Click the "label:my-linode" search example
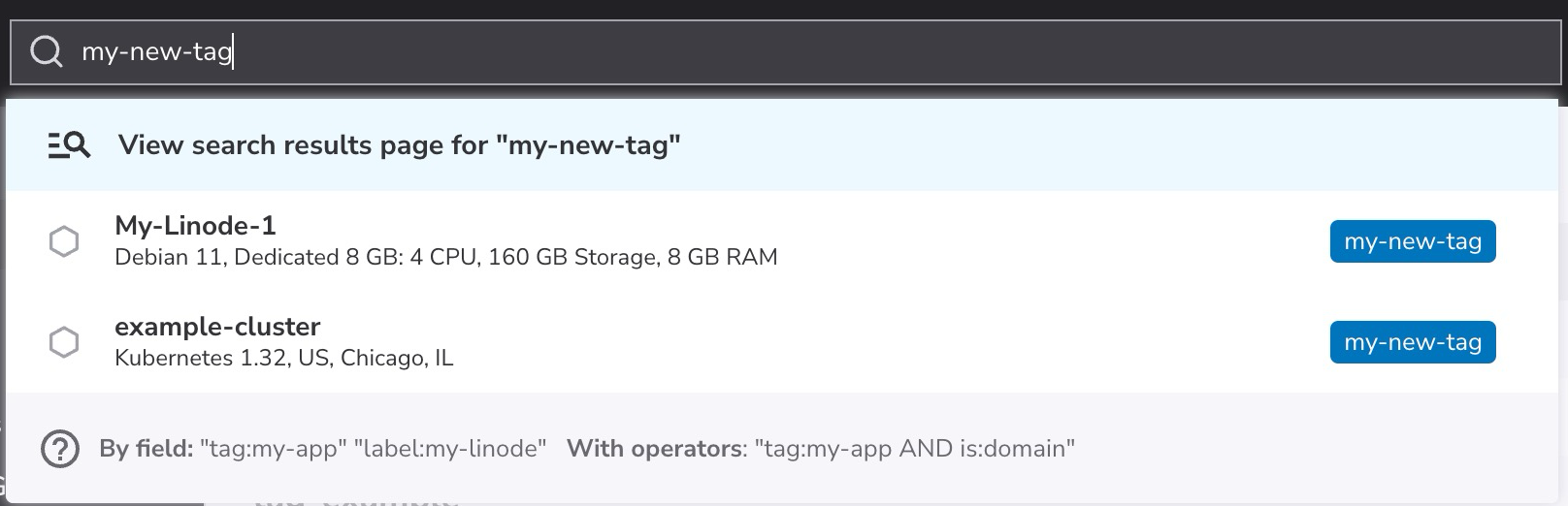 (x=450, y=449)
